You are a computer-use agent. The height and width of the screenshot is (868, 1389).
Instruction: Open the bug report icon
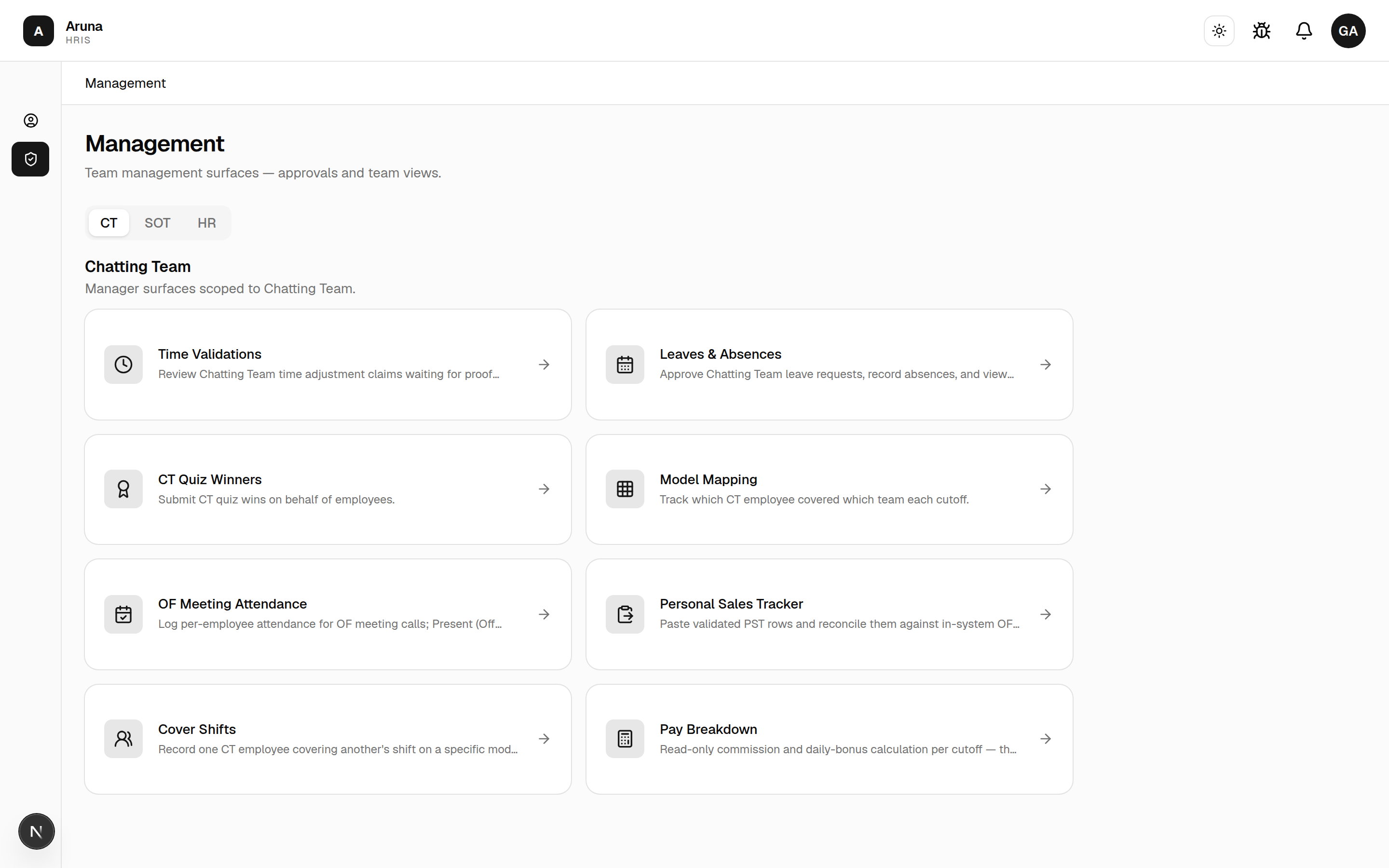pos(1262,31)
